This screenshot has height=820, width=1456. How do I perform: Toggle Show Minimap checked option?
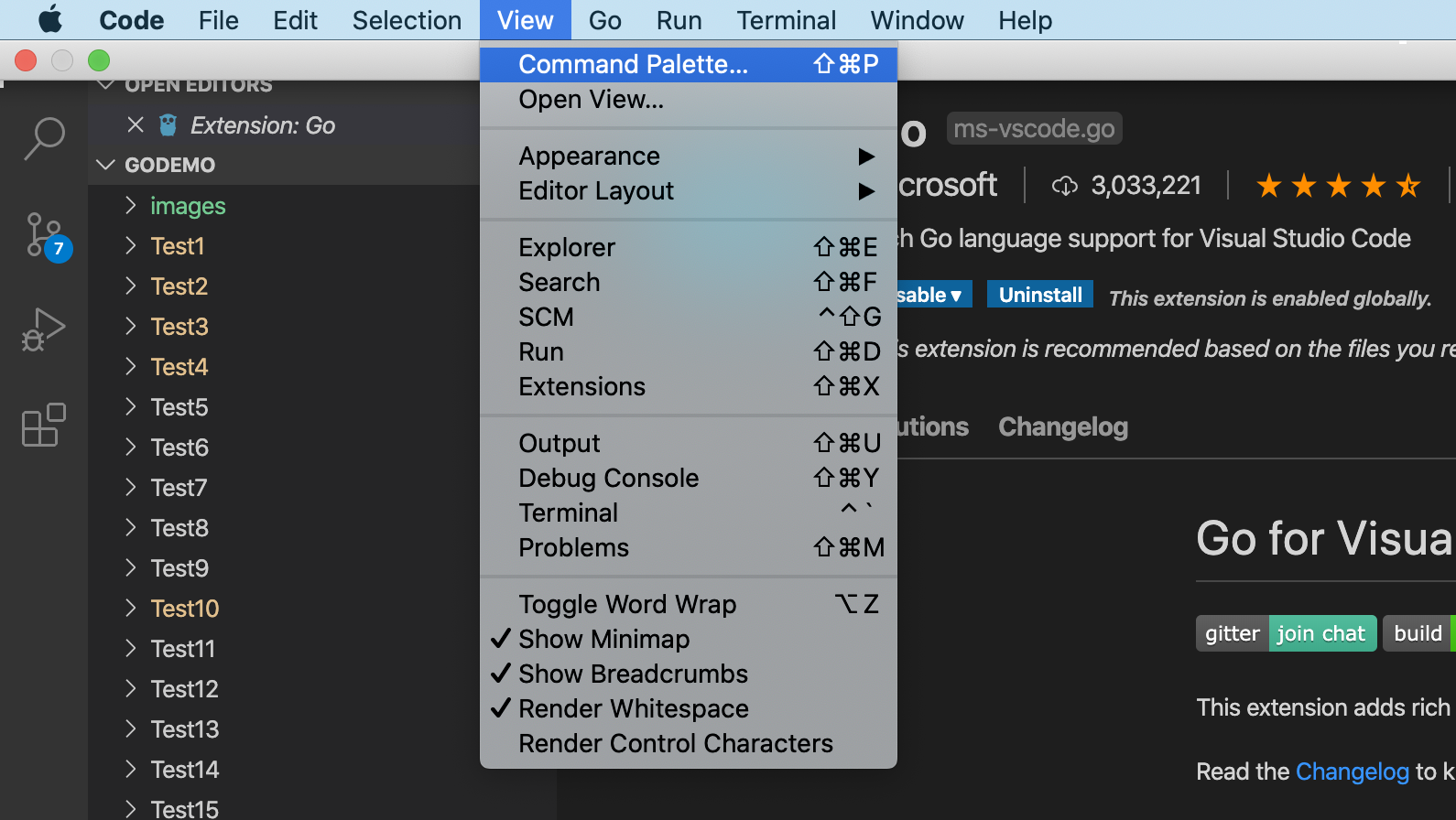click(x=689, y=639)
